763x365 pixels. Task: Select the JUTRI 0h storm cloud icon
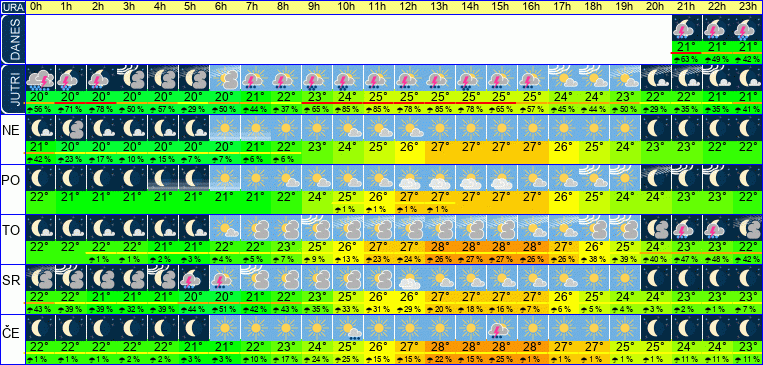coord(40,78)
